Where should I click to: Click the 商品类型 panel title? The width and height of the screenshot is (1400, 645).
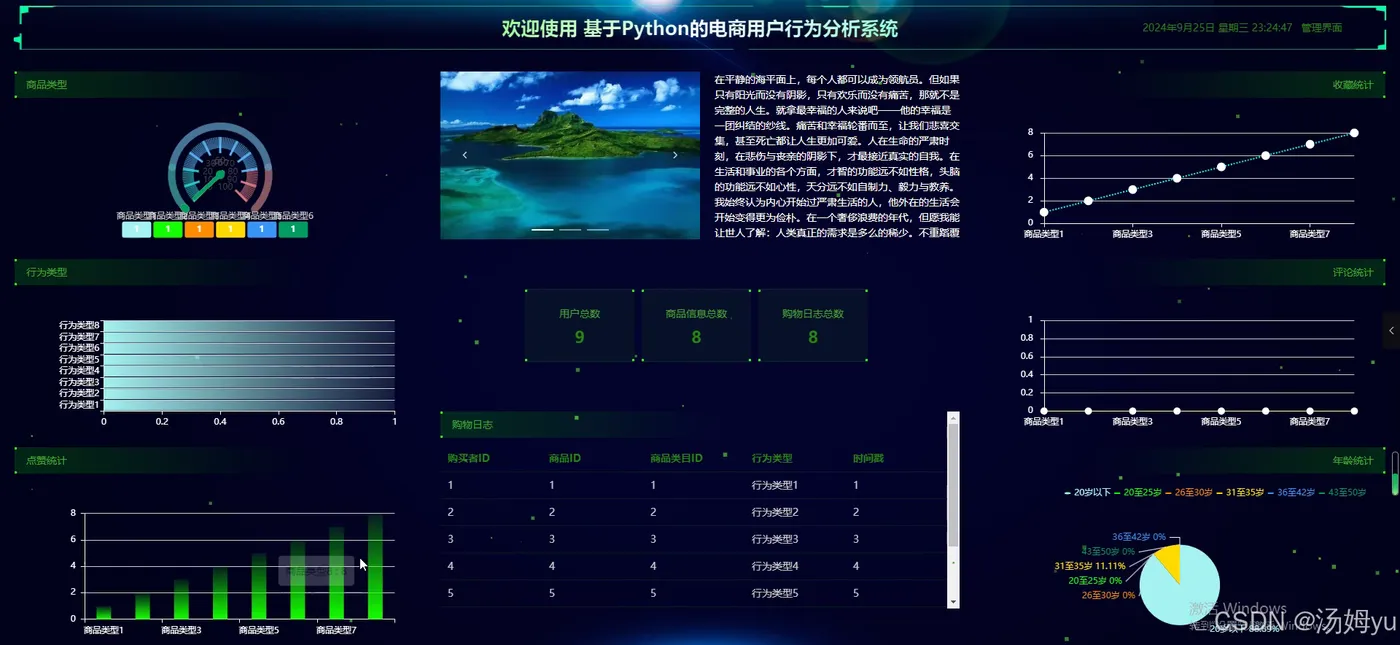(x=46, y=85)
